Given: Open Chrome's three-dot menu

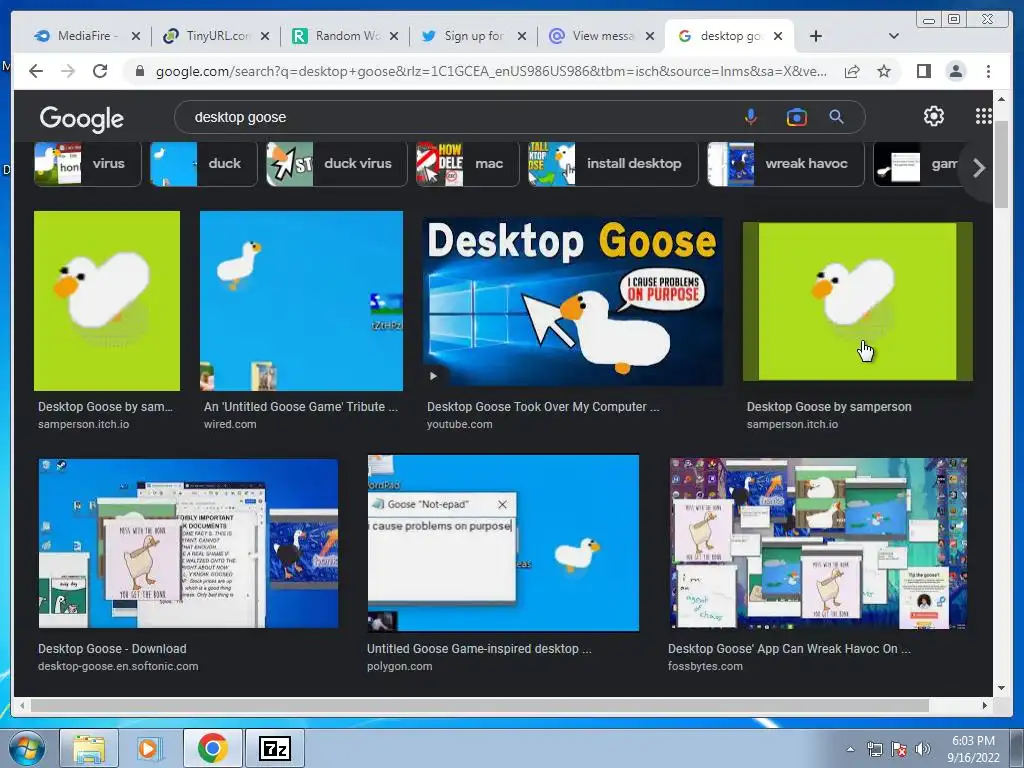Looking at the screenshot, I should (988, 71).
